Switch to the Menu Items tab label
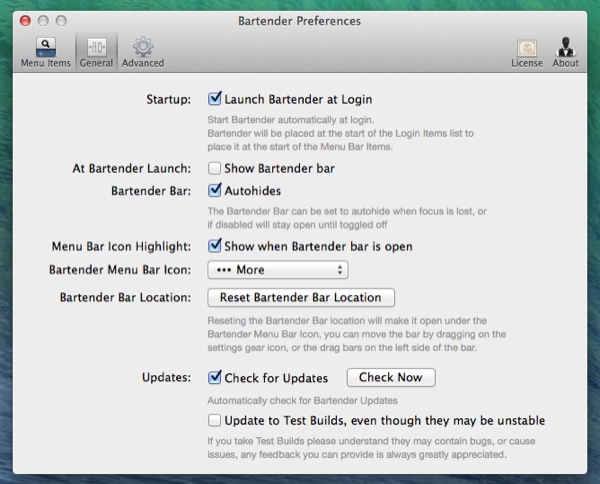 point(46,63)
